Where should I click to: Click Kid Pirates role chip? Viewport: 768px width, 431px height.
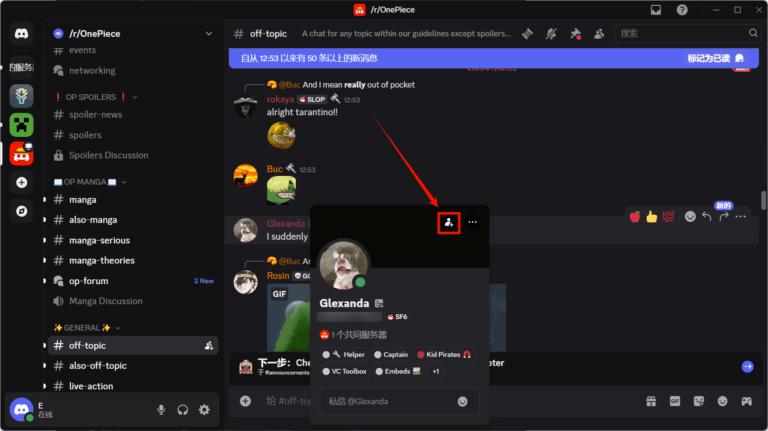pos(445,355)
